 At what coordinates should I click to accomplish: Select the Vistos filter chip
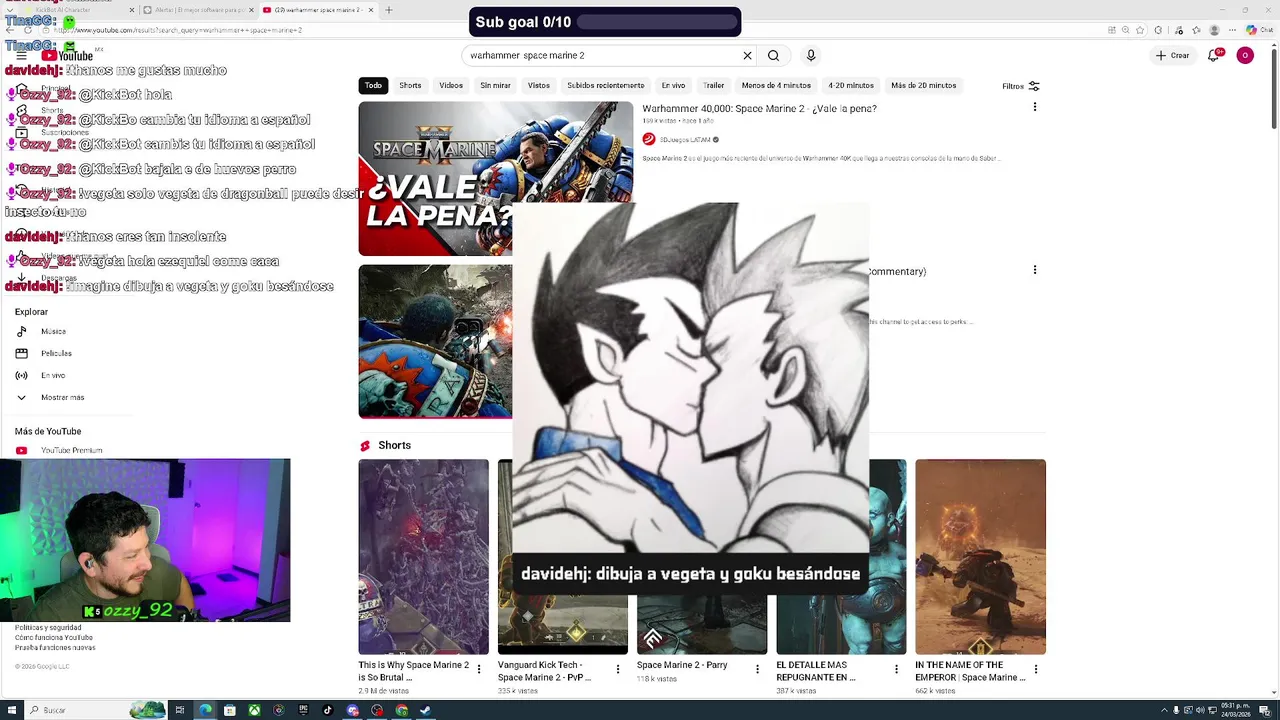(539, 86)
